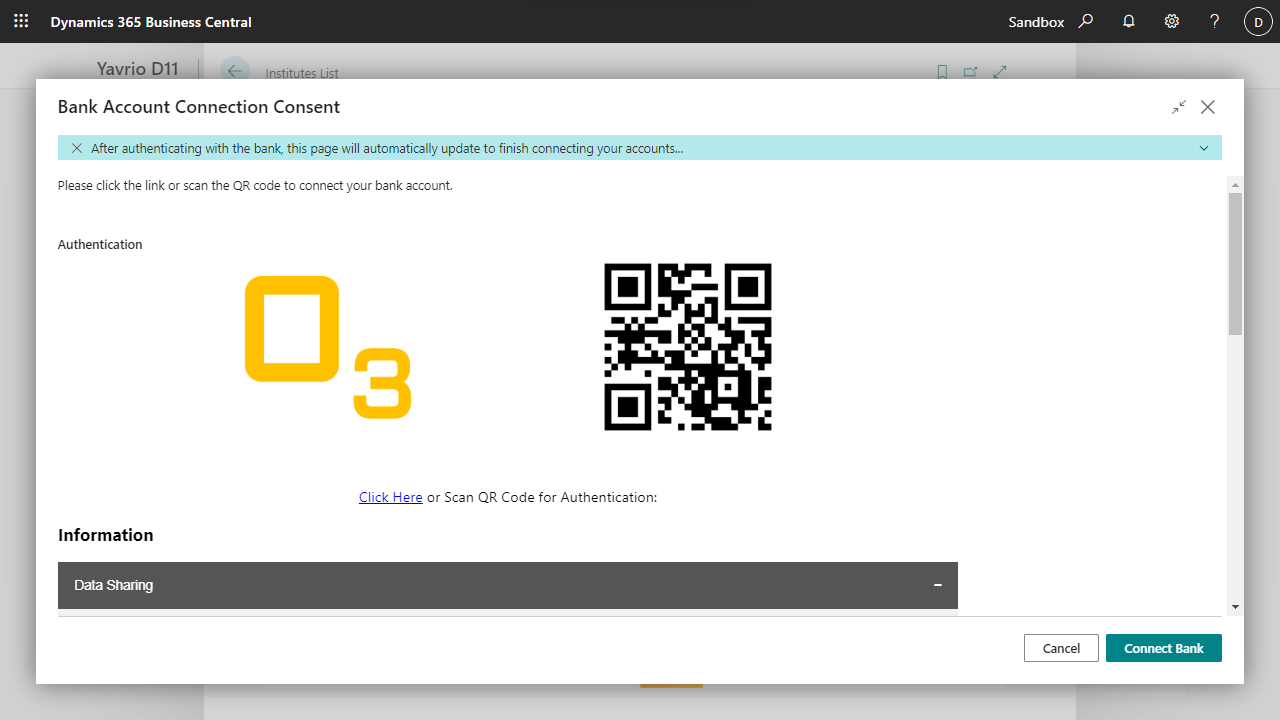This screenshot has height=720, width=1280.
Task: Close the Bank Account Connection Consent dialog
Action: (x=1208, y=107)
